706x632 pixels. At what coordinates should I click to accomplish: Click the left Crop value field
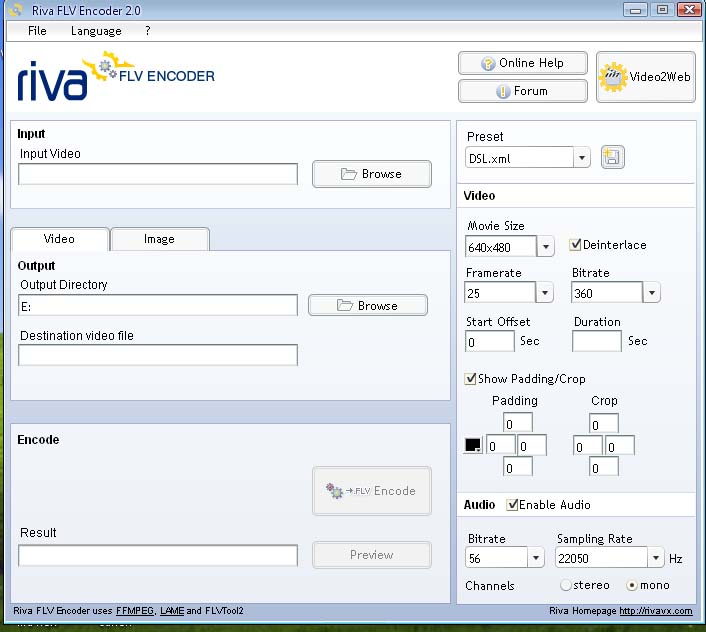pos(587,446)
